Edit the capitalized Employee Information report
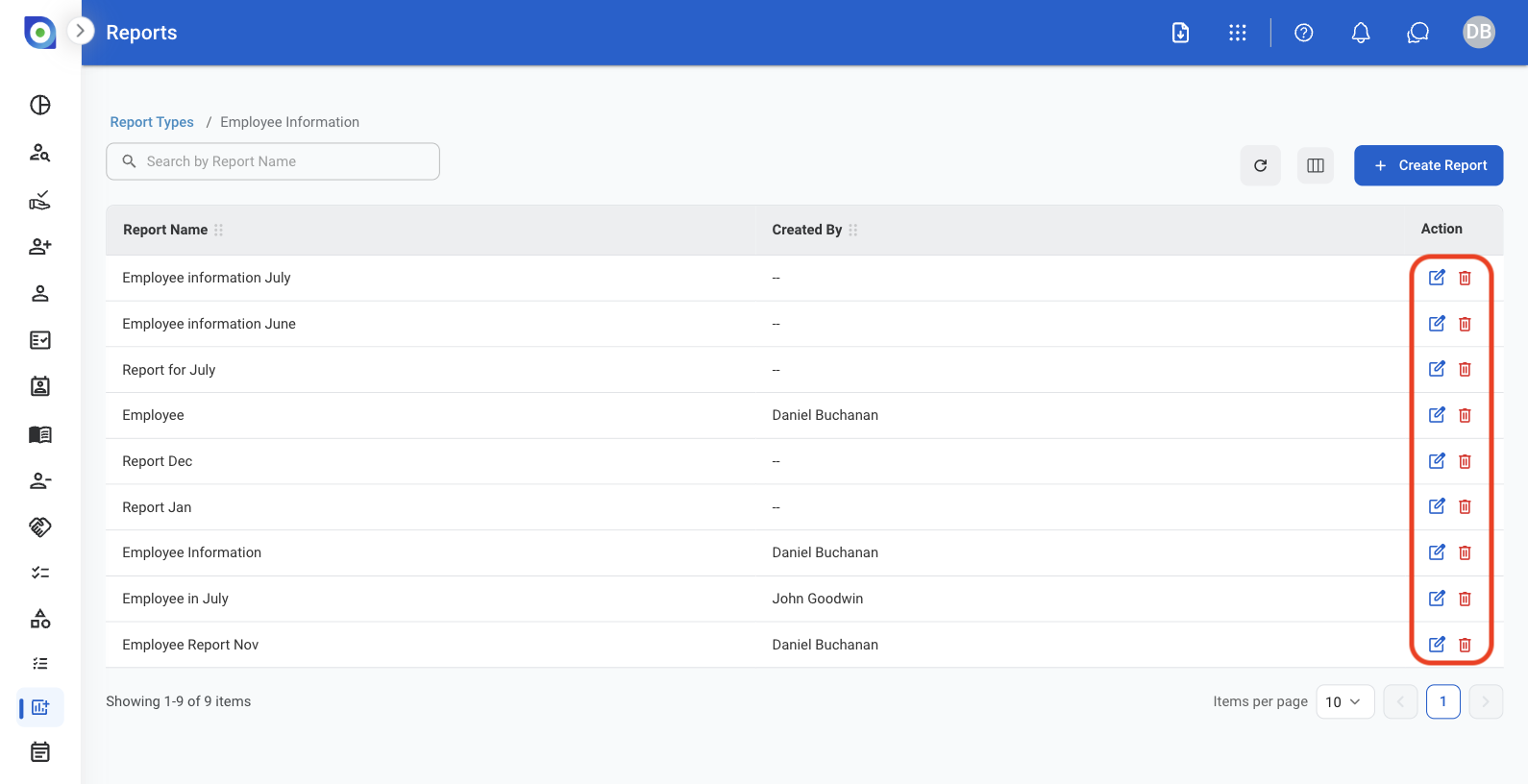Viewport: 1528px width, 784px height. (1437, 552)
